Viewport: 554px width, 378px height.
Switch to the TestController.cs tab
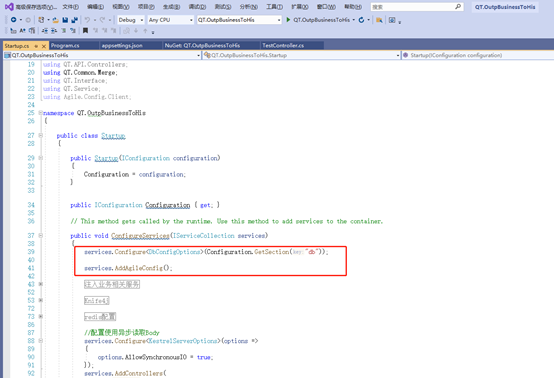coord(292,46)
